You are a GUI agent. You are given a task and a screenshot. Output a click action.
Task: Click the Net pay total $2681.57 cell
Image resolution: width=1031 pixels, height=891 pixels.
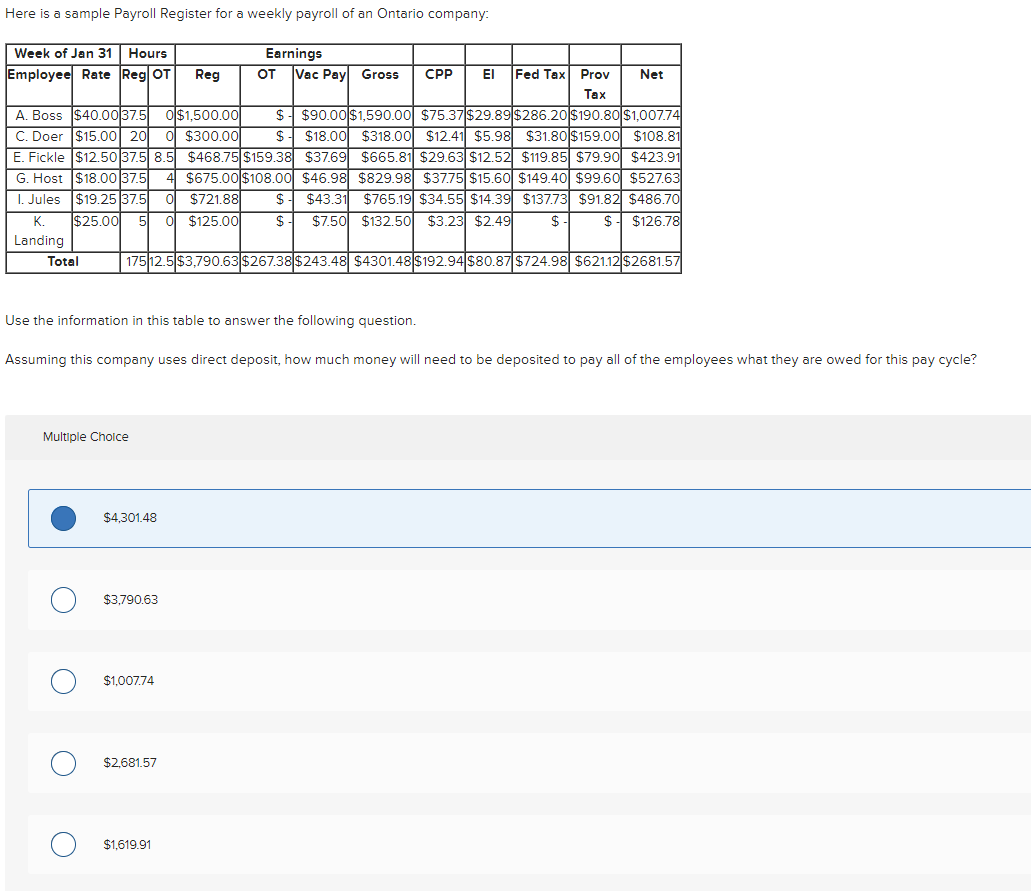tap(651, 262)
